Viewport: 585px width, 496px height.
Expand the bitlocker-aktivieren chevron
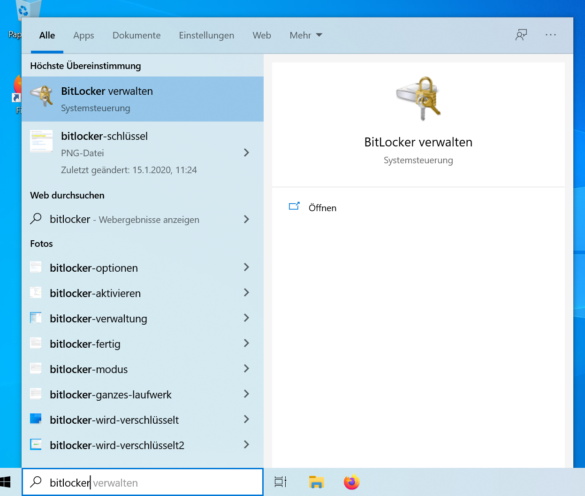point(246,293)
